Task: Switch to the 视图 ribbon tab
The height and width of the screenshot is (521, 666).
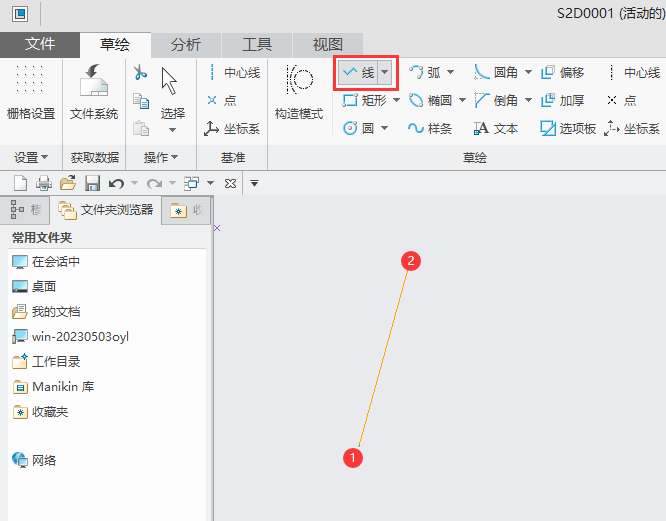Action: tap(327, 45)
